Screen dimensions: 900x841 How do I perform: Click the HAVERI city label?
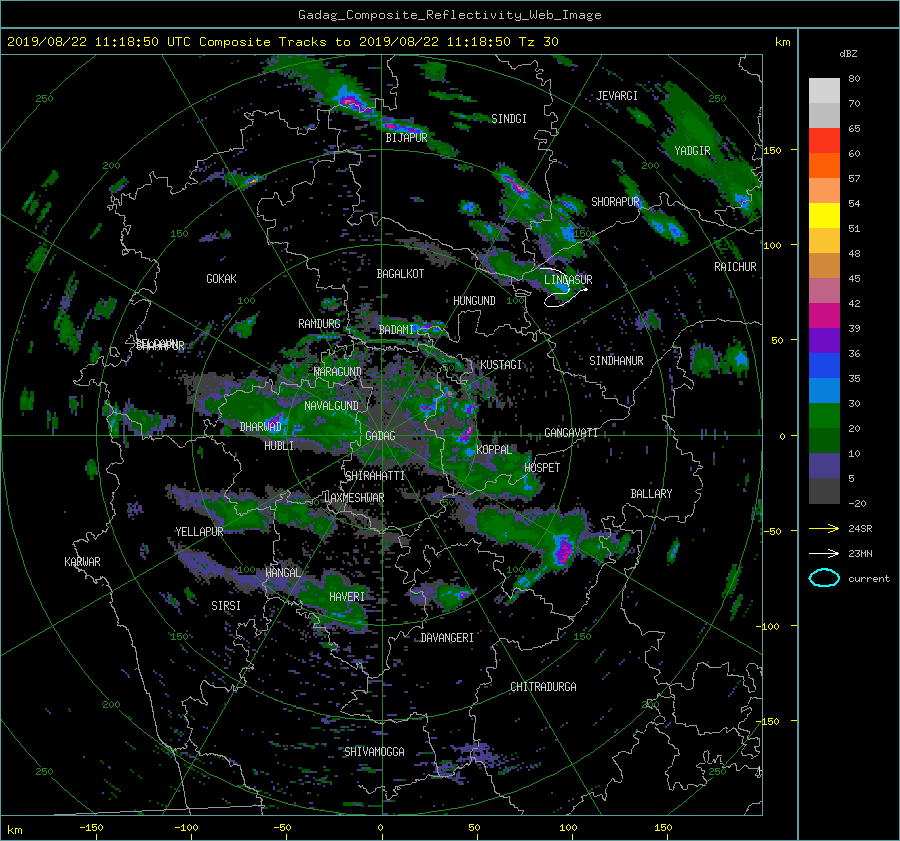(x=347, y=597)
